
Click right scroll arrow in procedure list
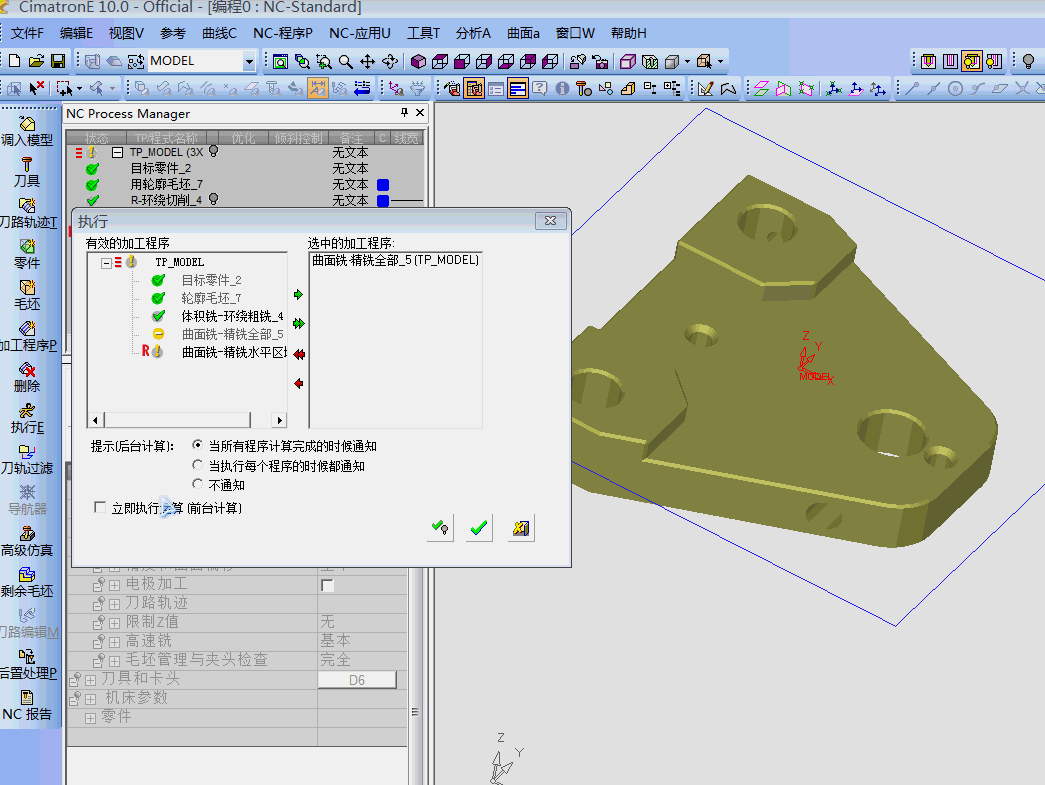click(279, 420)
